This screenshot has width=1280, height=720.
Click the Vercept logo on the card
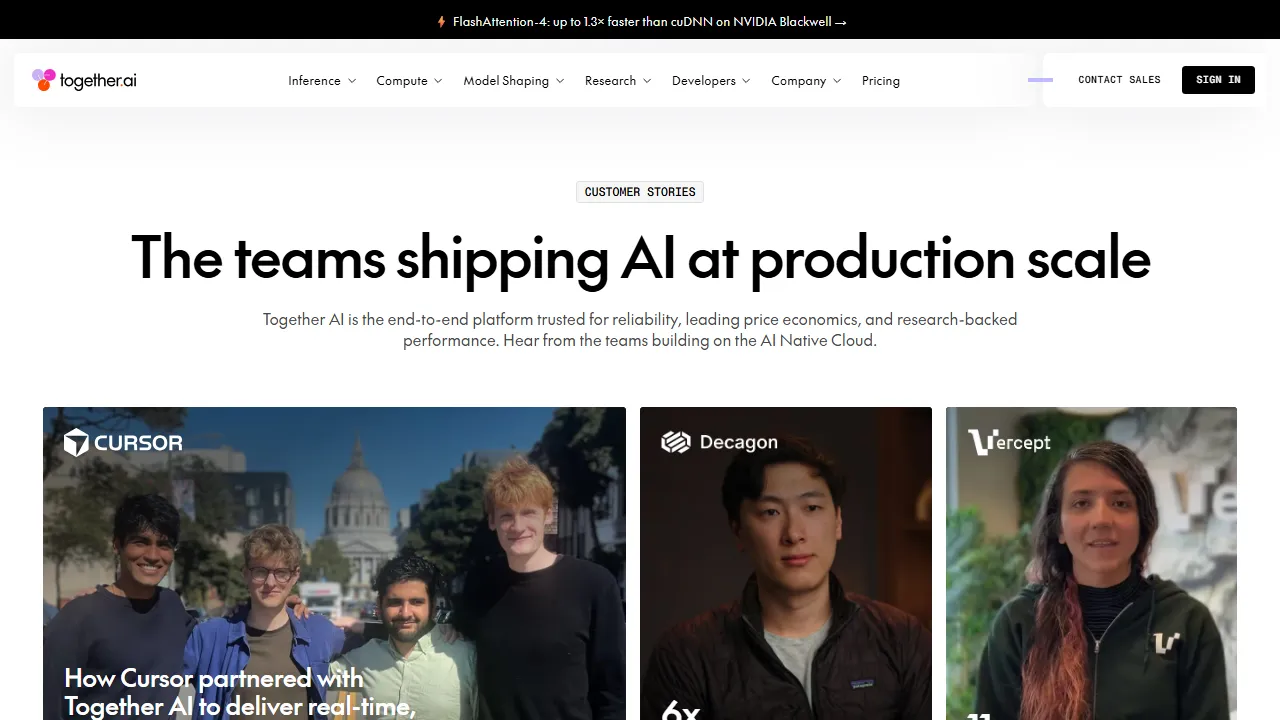coord(1009,442)
